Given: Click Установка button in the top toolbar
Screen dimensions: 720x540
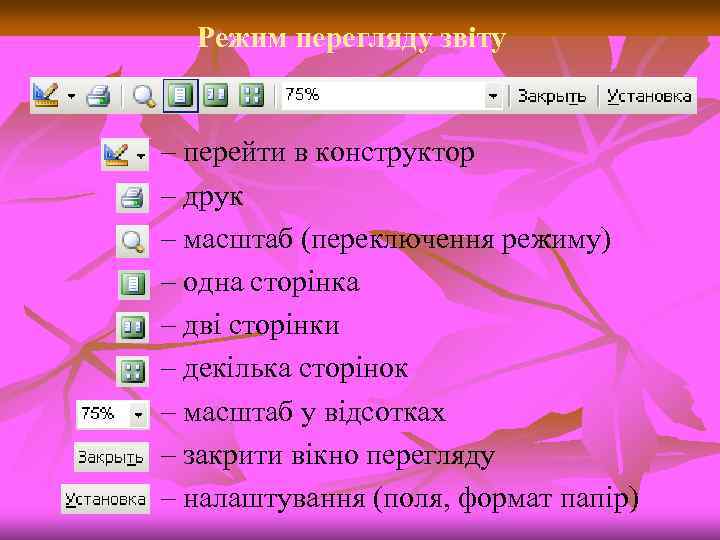Looking at the screenshot, I should 649,96.
